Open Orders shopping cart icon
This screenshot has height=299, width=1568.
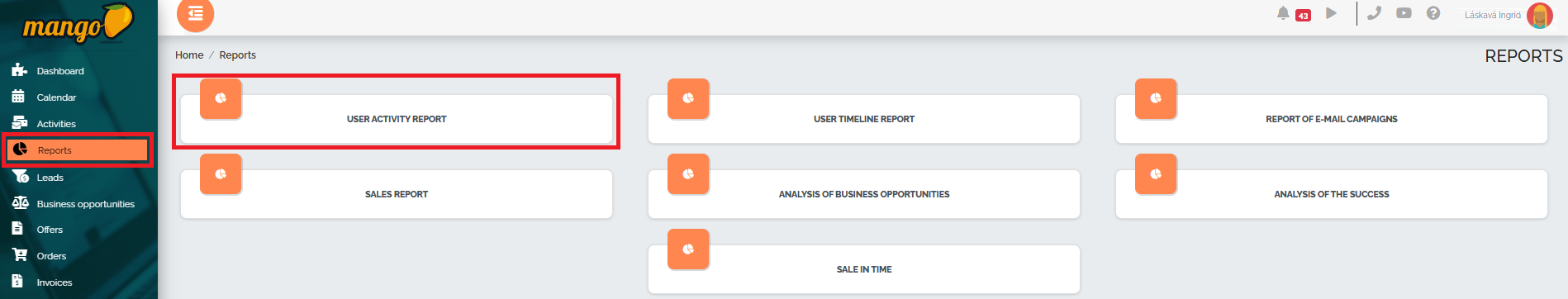pos(20,255)
